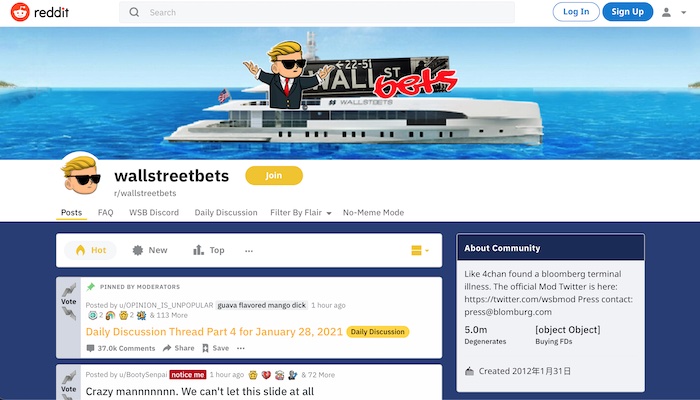The image size is (700, 400).
Task: Sort posts by Hot
Action: [x=91, y=250]
